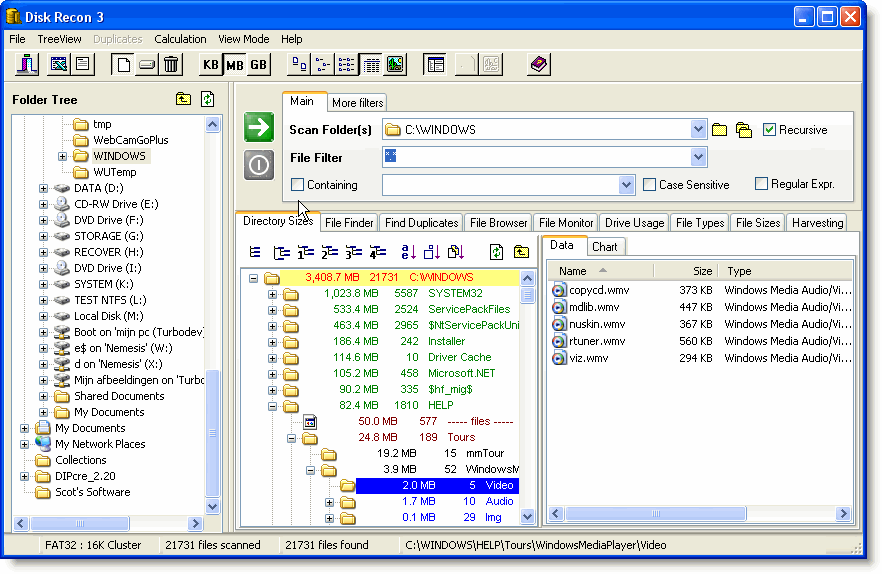Image resolution: width=882 pixels, height=574 pixels.
Task: Set size units to KB
Action: click(x=210, y=64)
